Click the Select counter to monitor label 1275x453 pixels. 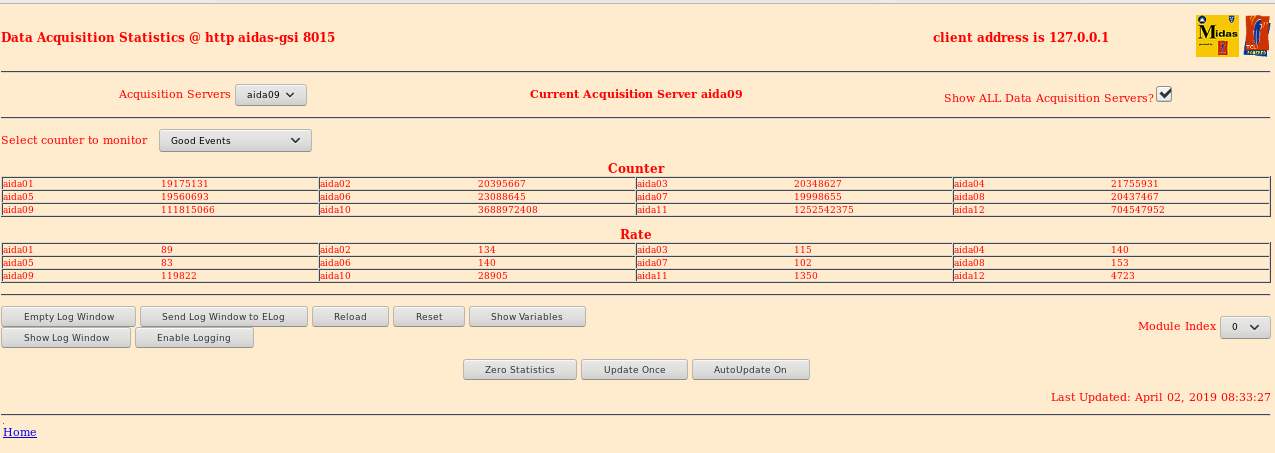(74, 140)
